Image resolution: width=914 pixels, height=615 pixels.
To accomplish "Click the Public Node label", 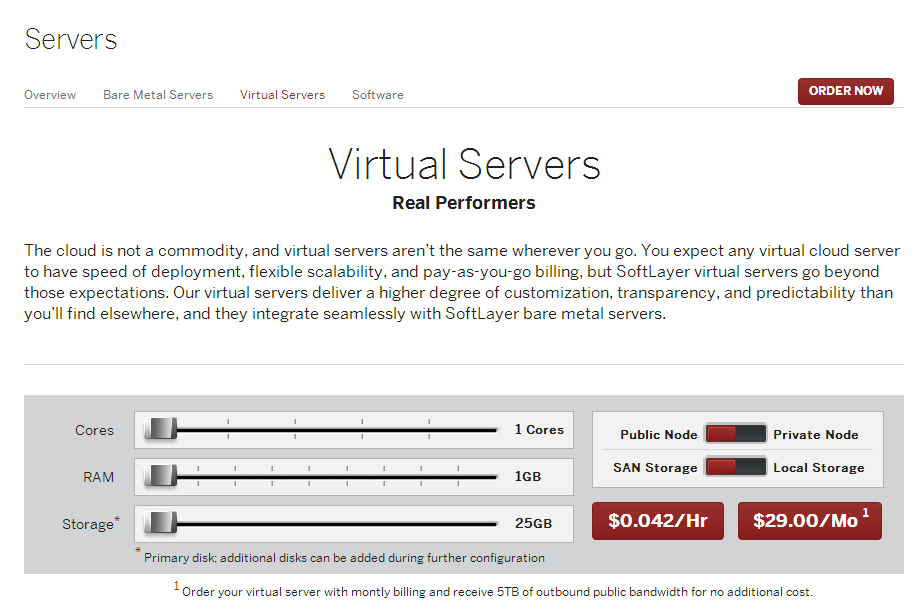I will [x=658, y=435].
